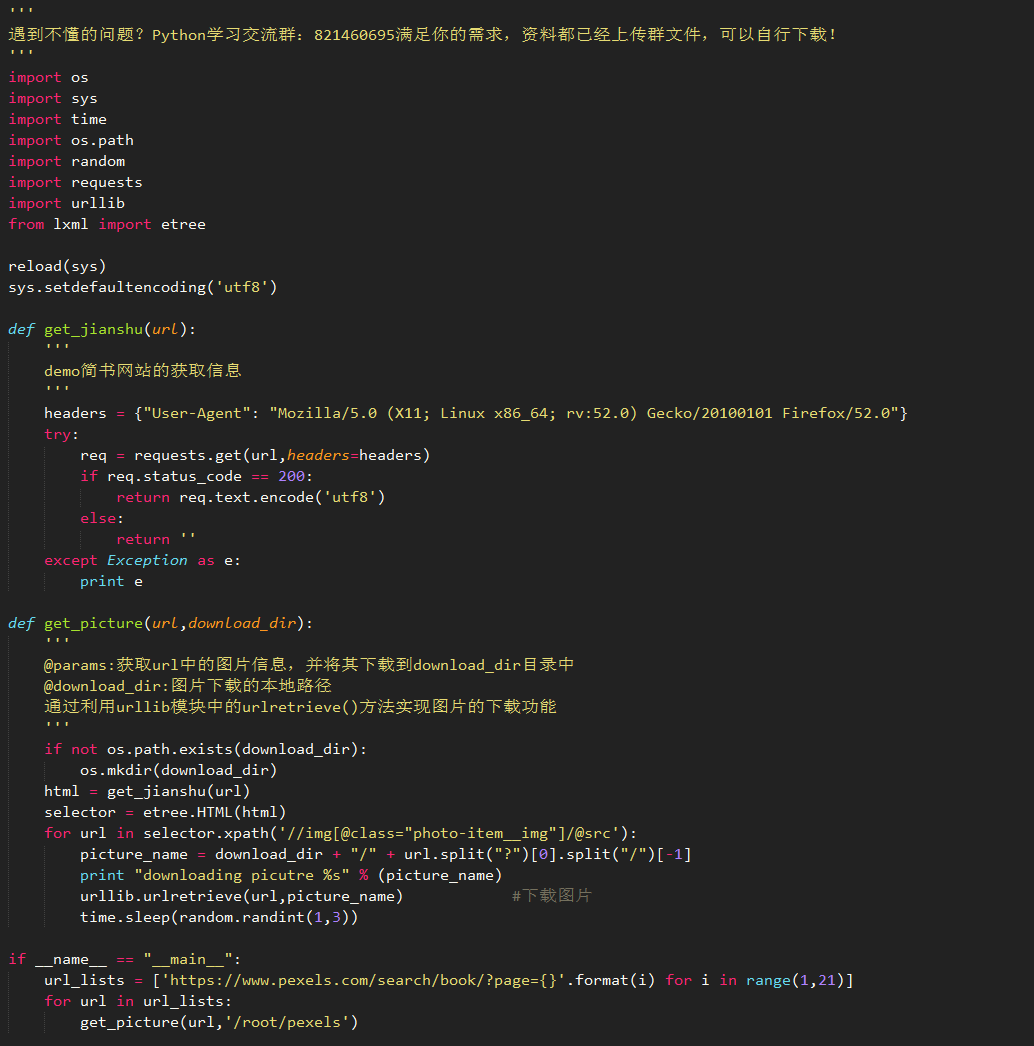Click the '@download_dir:图片下载的本地路径' docstring line
The width and height of the screenshot is (1034, 1046).
tap(187, 686)
